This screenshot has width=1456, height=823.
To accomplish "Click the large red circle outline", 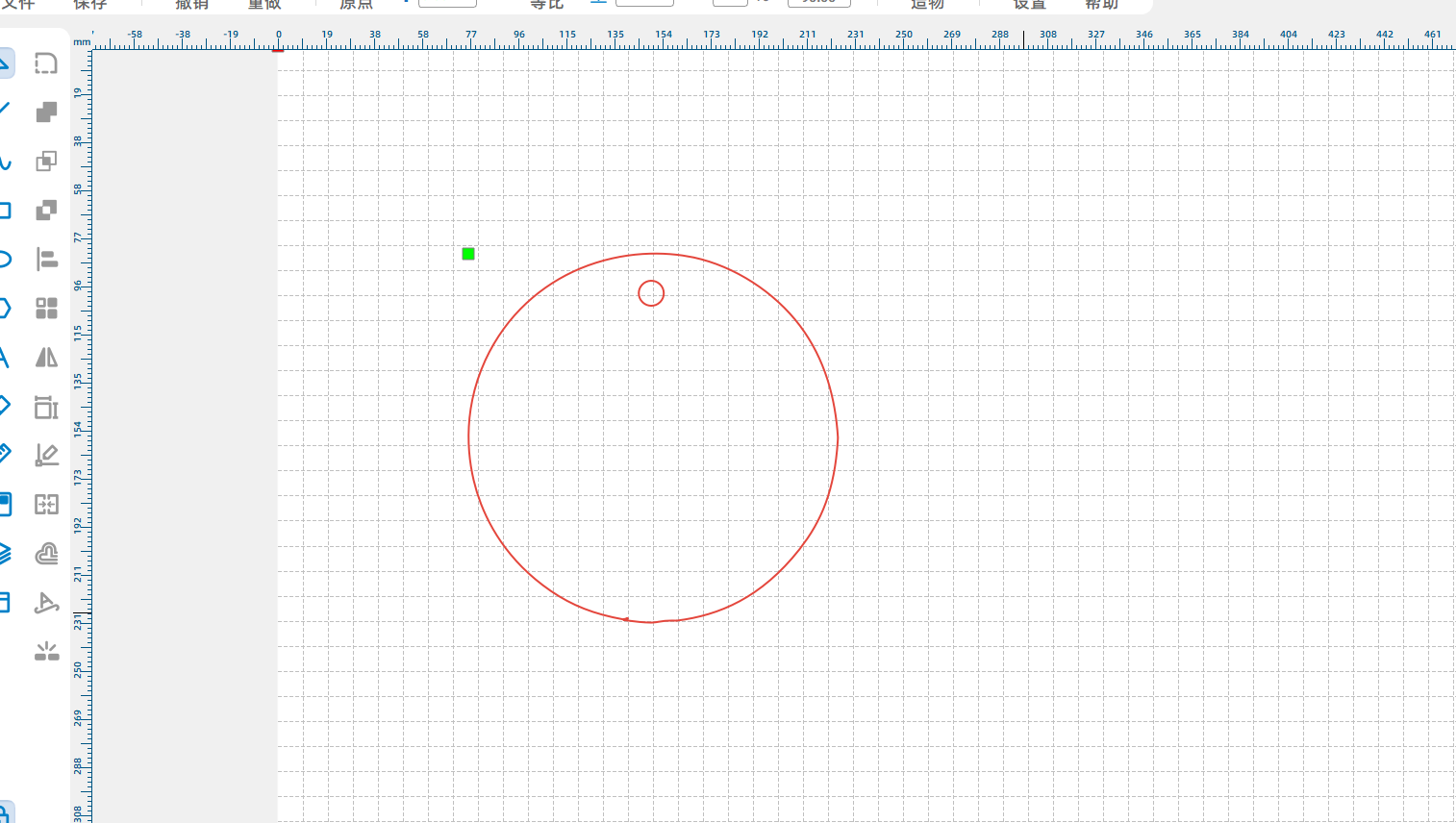I will tap(653, 437).
